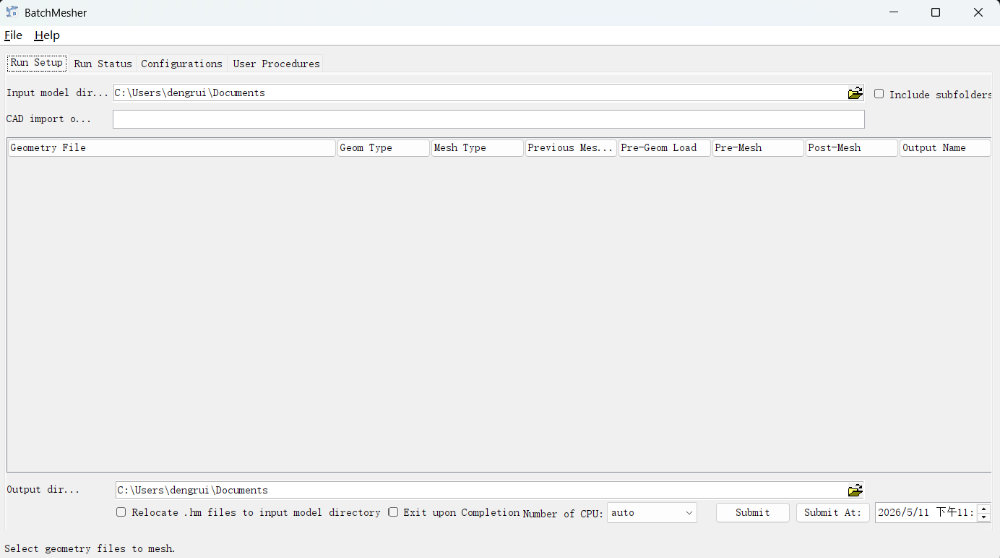Switch to the Run Setup tab
Image resolution: width=1000 pixels, height=558 pixels.
coord(36,62)
